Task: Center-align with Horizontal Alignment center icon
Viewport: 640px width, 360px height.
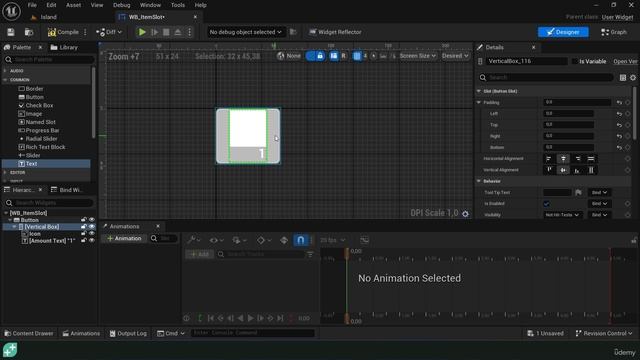Action: pyautogui.click(x=563, y=158)
